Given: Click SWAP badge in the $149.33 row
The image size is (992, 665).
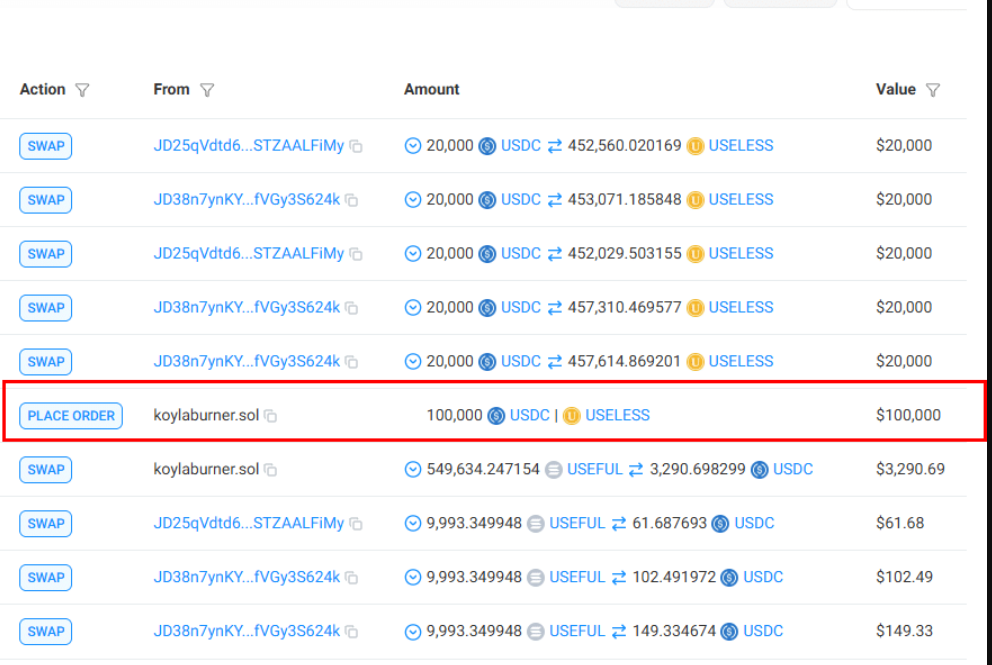Looking at the screenshot, I should [x=46, y=631].
